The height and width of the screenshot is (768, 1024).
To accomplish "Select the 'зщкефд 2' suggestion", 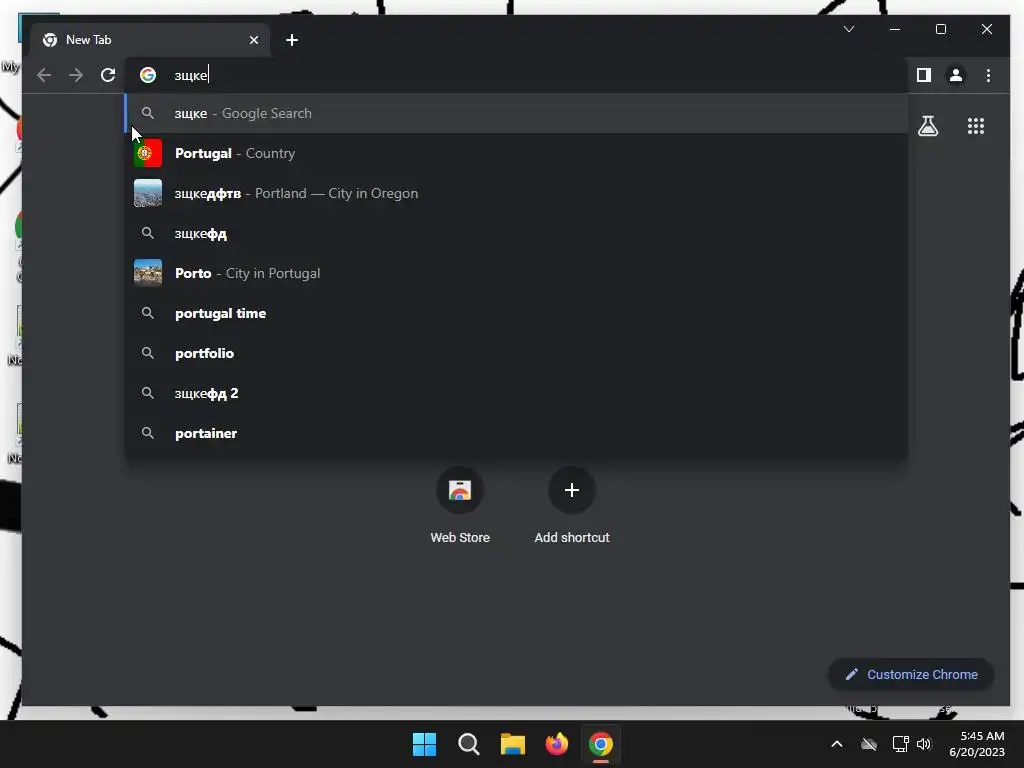I will tap(516, 394).
